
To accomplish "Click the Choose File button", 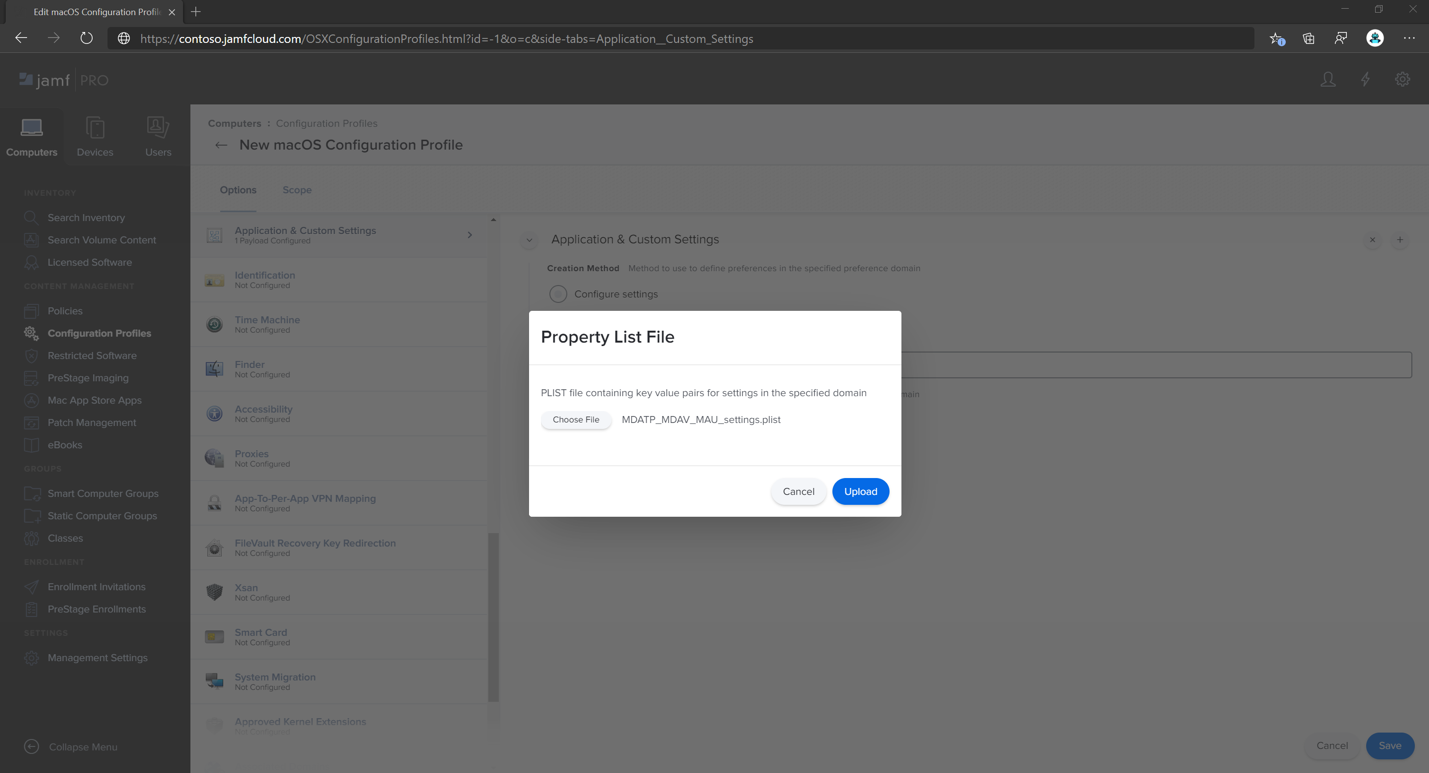I will click(x=576, y=420).
